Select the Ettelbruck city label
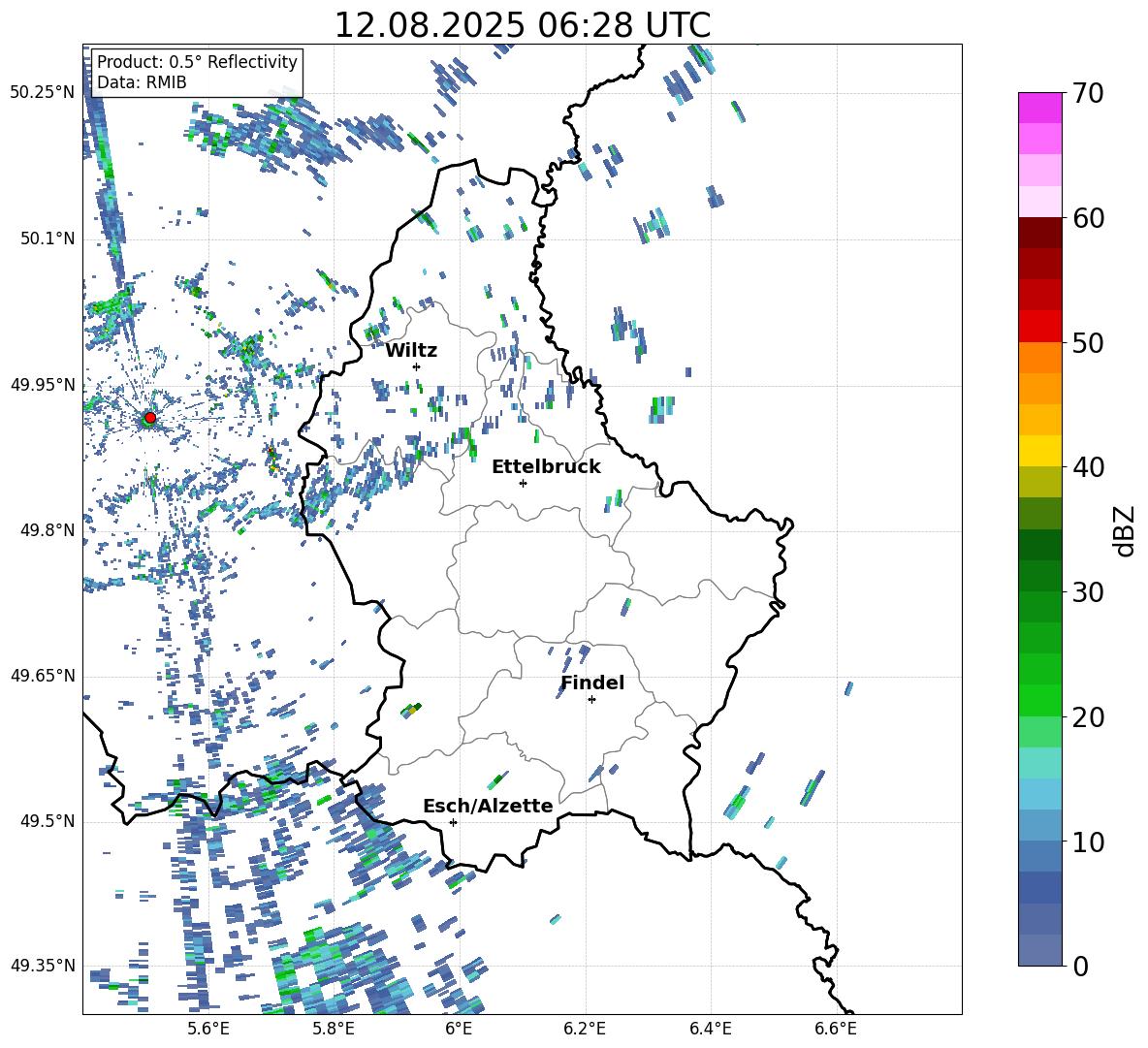 [x=546, y=467]
